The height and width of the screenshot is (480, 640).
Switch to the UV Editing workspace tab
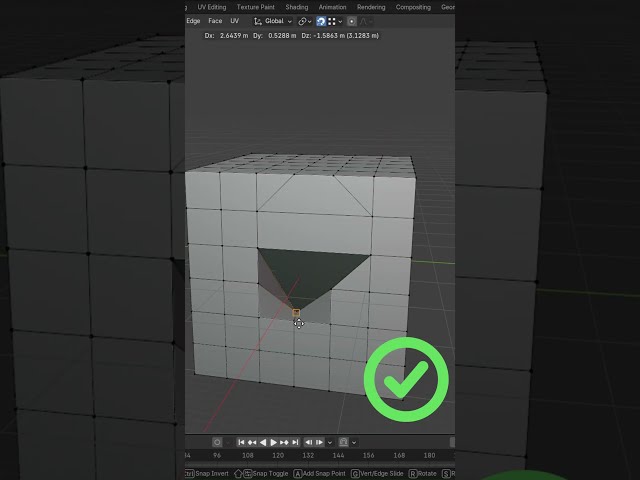[211, 7]
